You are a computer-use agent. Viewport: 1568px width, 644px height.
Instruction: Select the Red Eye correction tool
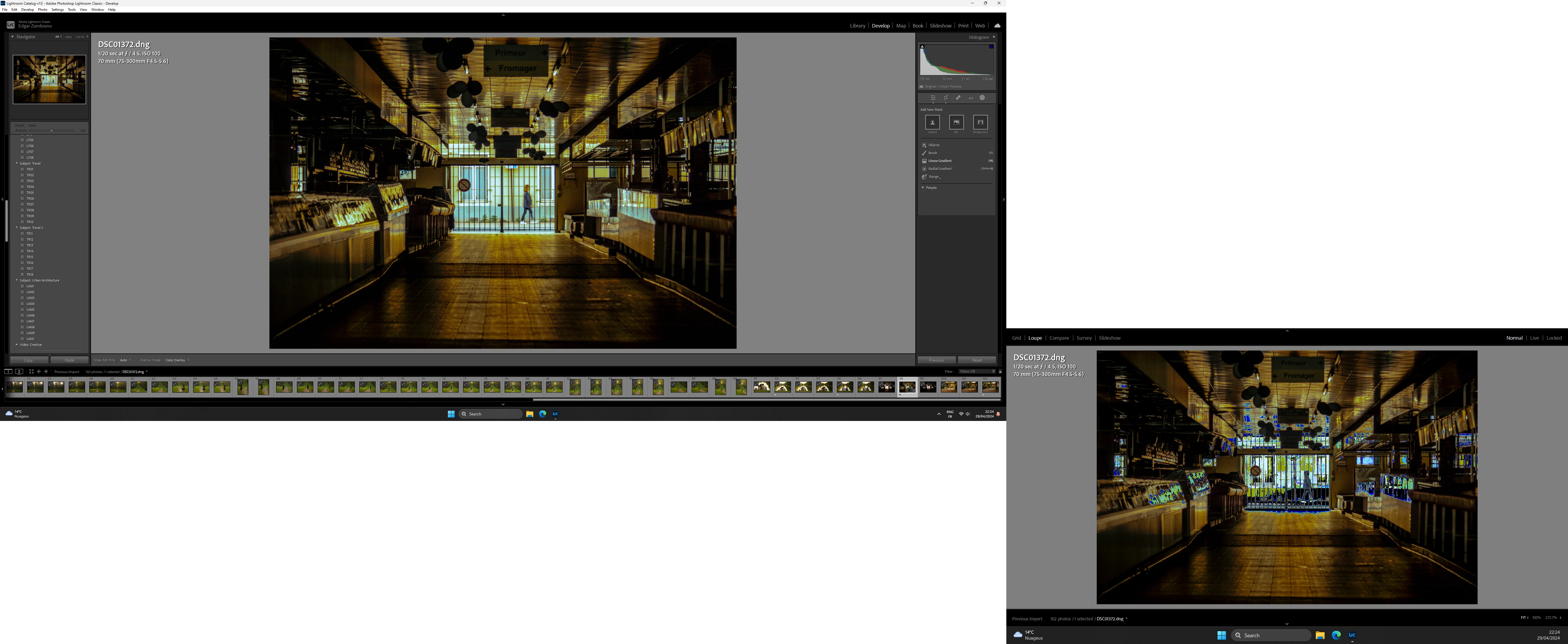click(970, 98)
